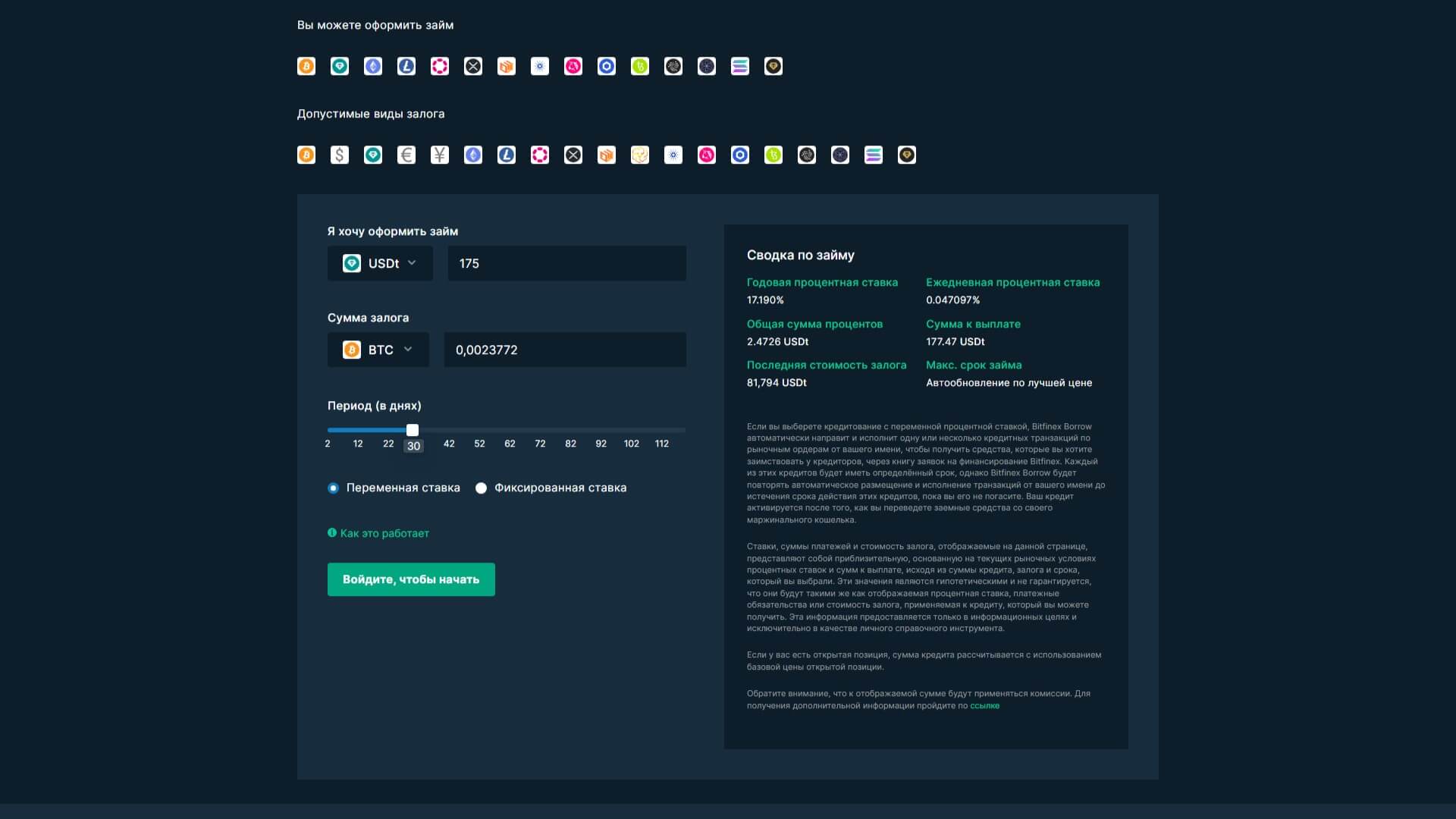Click the US dollar collateral icon
Viewport: 1456px width, 819px height.
[x=340, y=155]
